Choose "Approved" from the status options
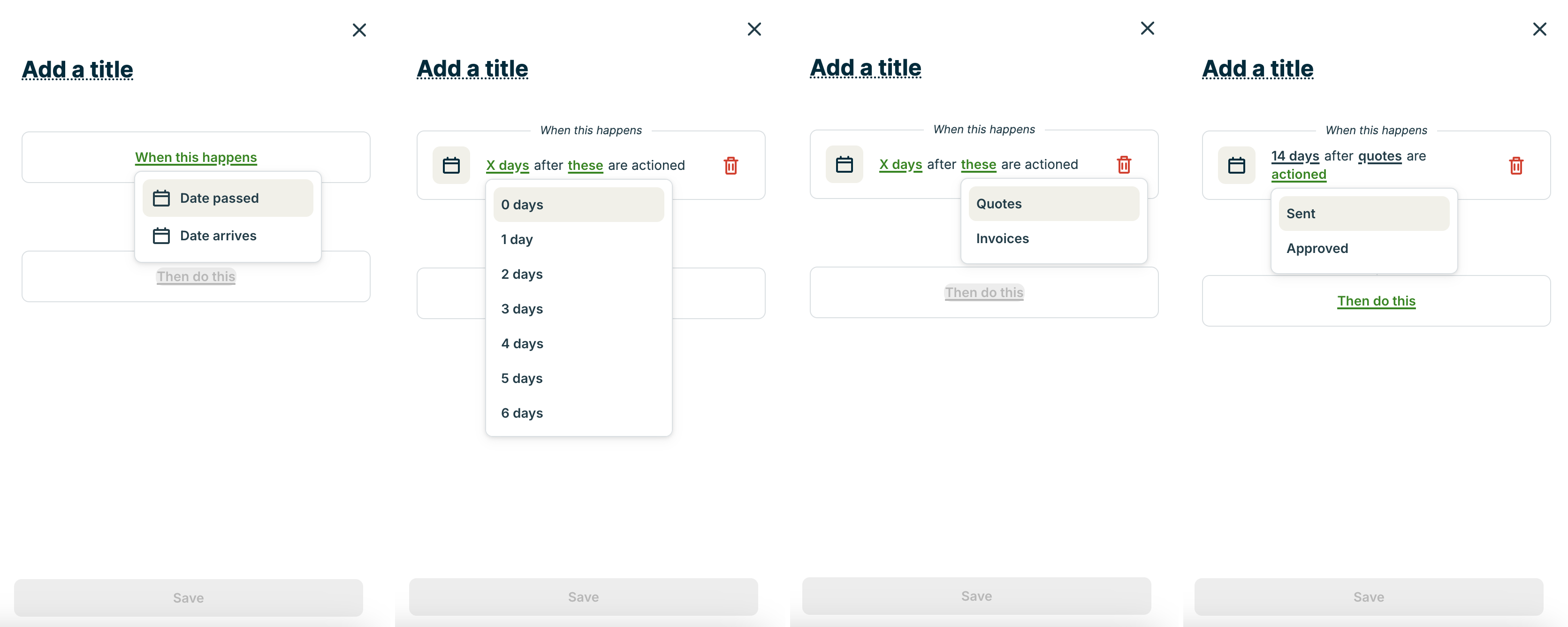Viewport: 1568px width, 627px height. click(x=1317, y=248)
